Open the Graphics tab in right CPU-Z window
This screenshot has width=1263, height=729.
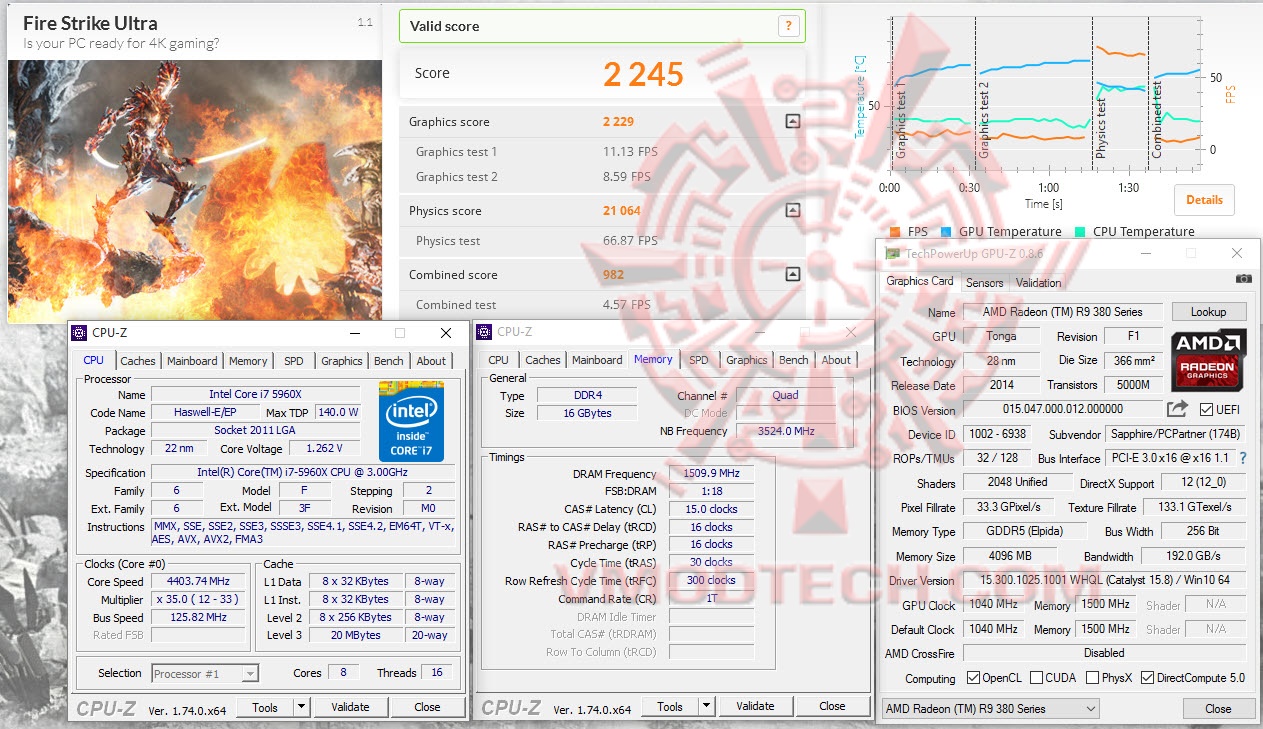(746, 360)
